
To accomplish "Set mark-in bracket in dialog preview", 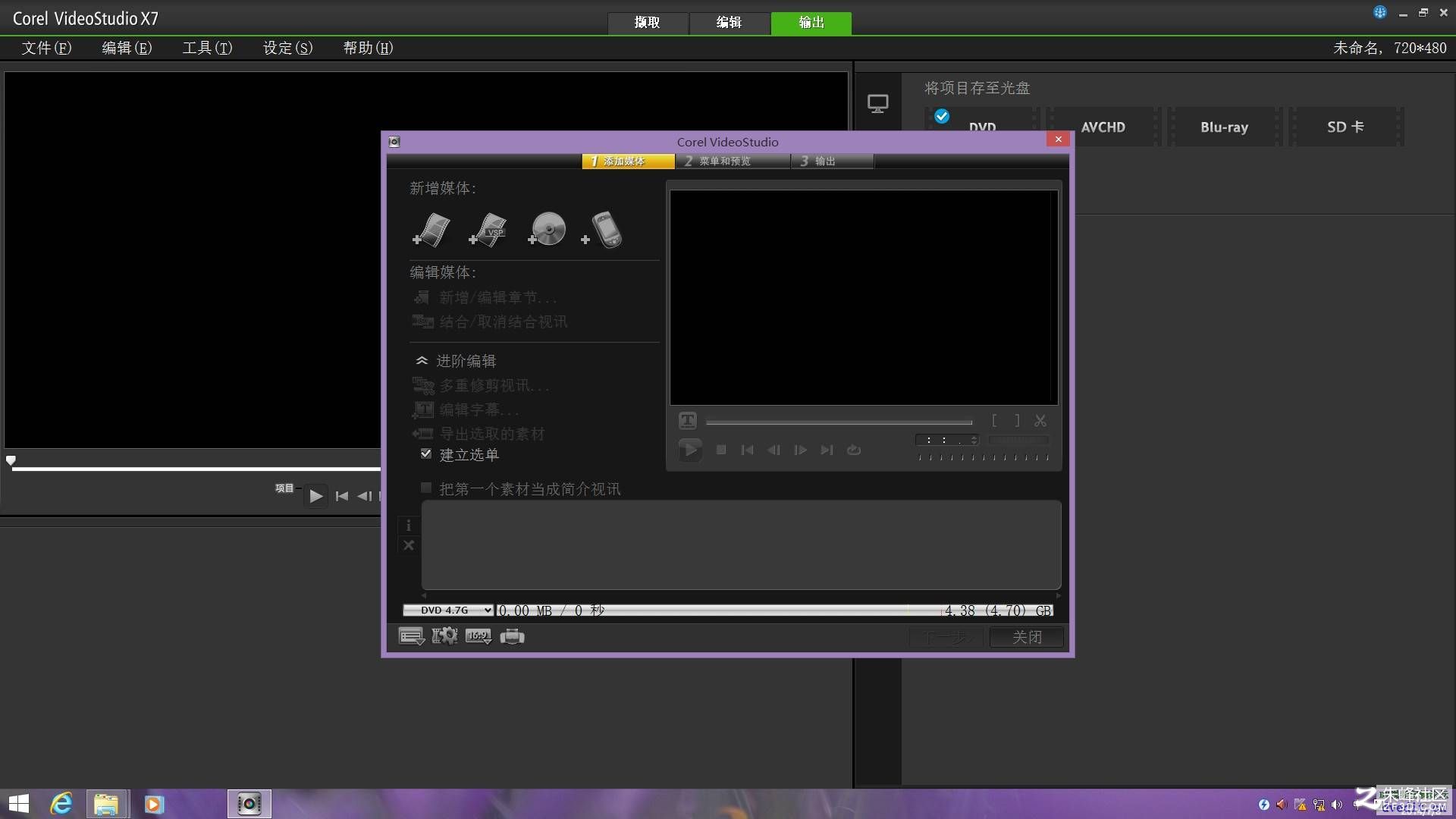I will click(x=994, y=420).
